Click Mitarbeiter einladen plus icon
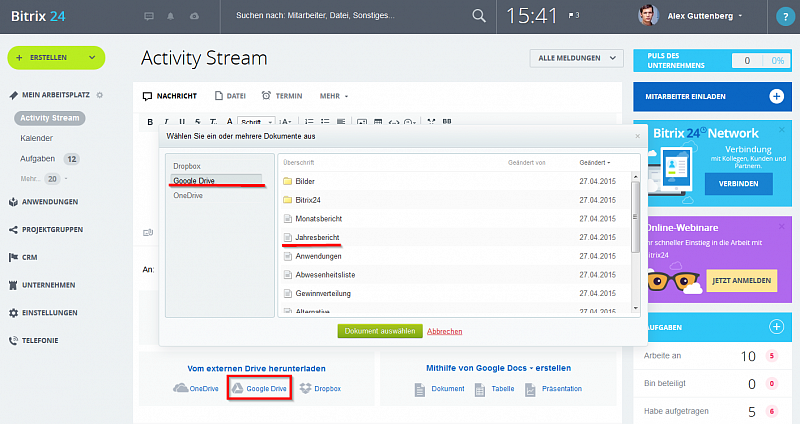This screenshot has height=424, width=800. tap(777, 96)
